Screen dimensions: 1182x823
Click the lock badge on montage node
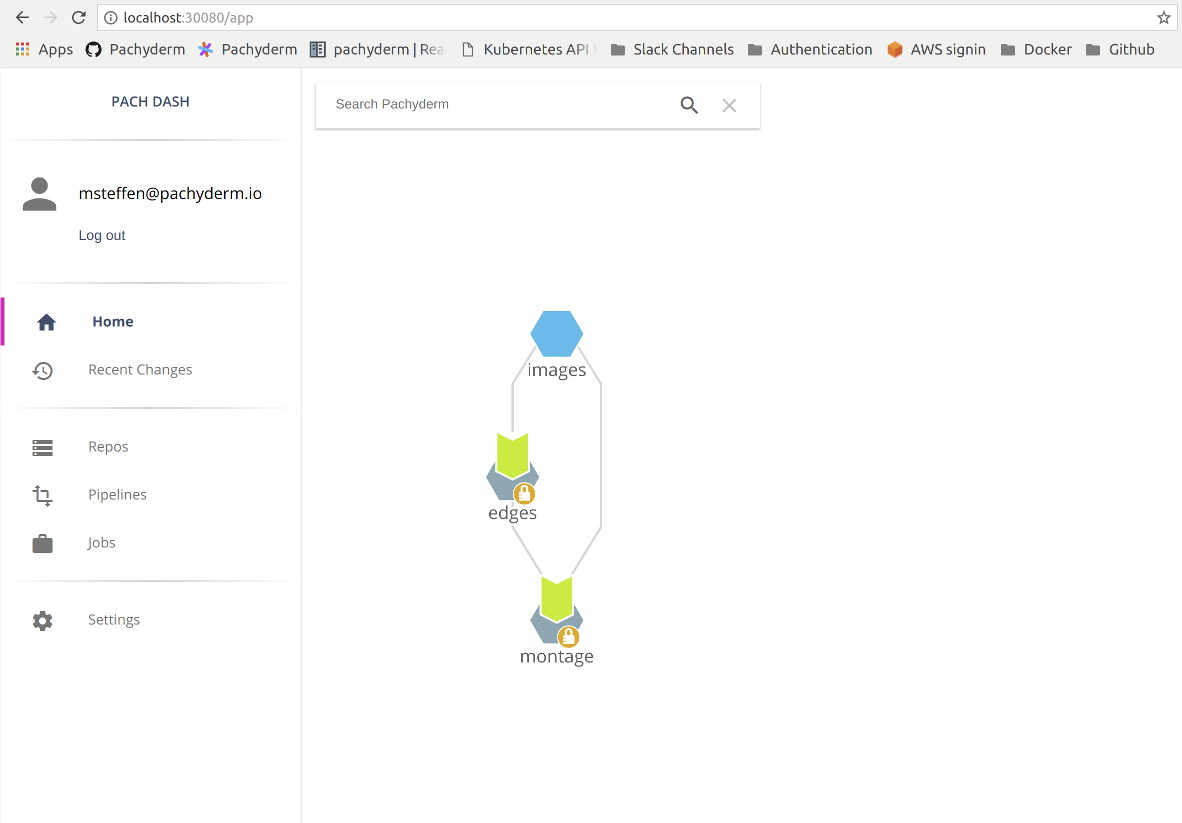568,637
